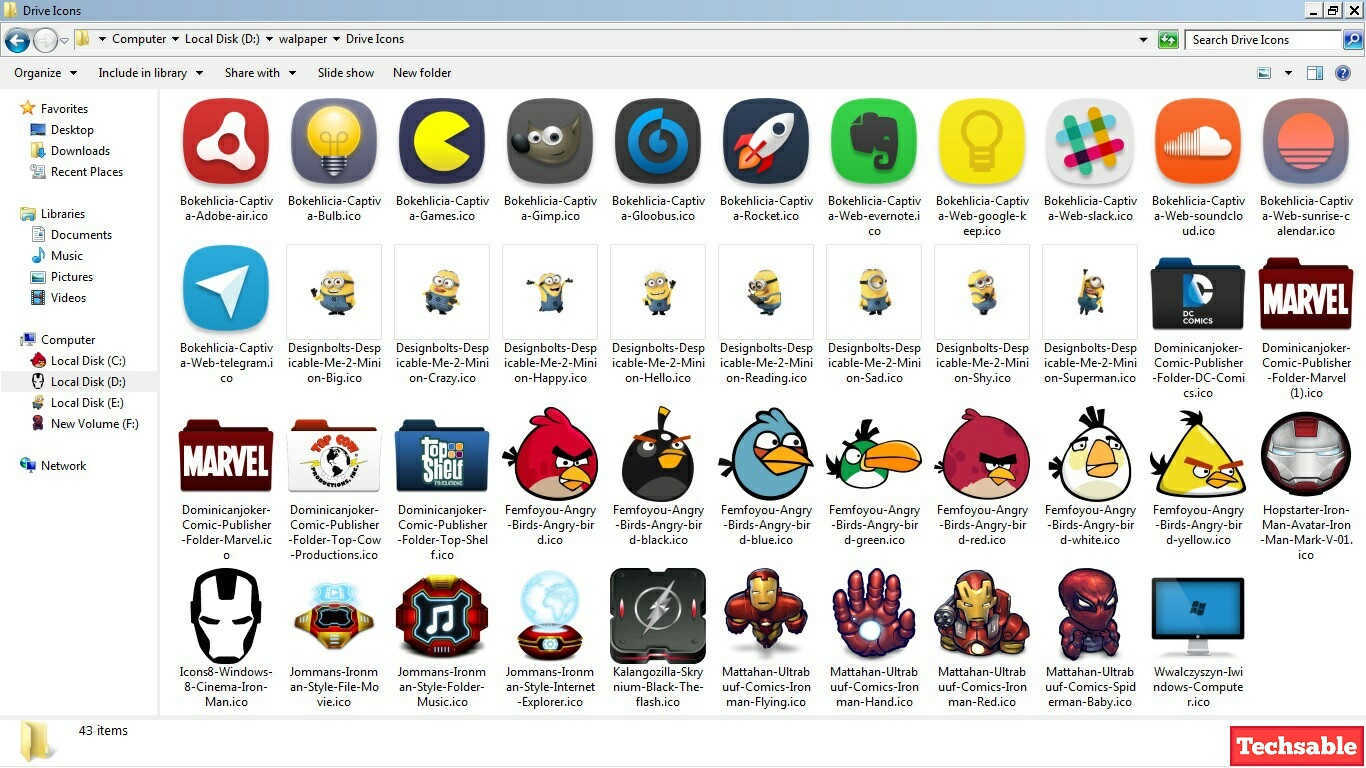The width and height of the screenshot is (1366, 768).
Task: Select the Captiva Rocket icon file
Action: pyautogui.click(x=766, y=141)
